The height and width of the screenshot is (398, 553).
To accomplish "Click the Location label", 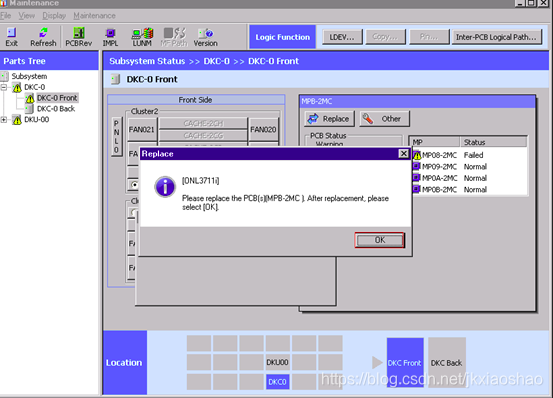I will coord(124,363).
